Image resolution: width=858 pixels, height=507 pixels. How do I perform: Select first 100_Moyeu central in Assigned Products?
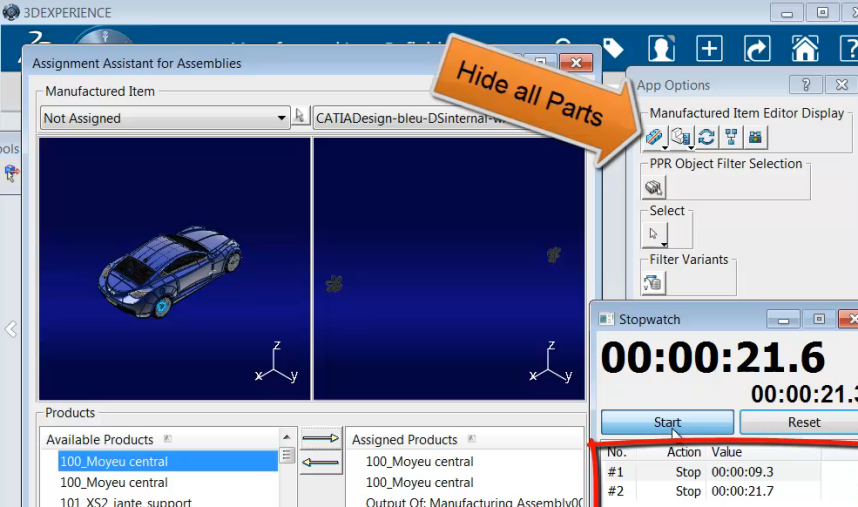tap(419, 462)
